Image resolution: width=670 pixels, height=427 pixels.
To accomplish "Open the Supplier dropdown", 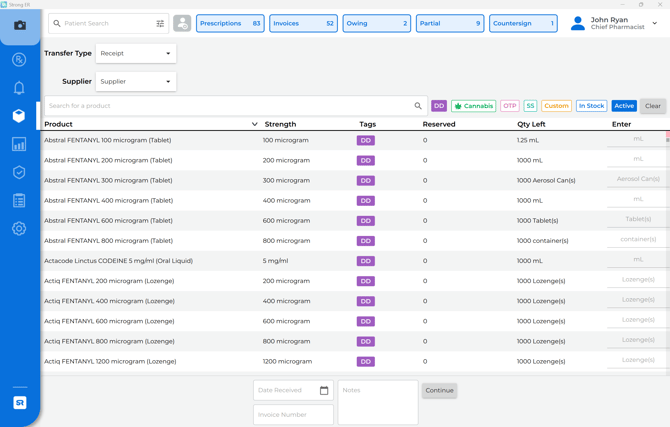I will [x=136, y=81].
